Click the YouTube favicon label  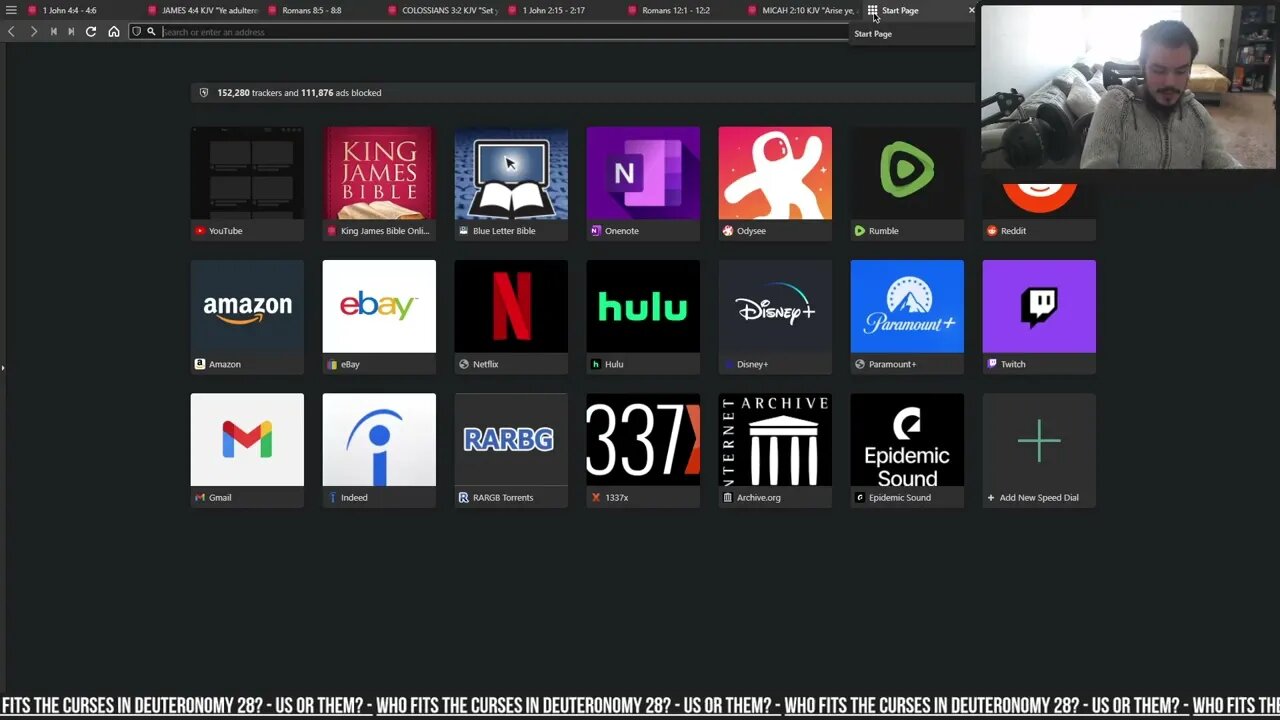pos(200,231)
